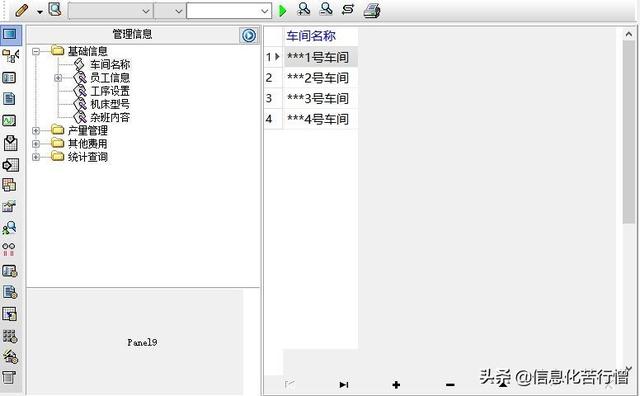Collapse the 基础信息 folder
This screenshot has height=396, width=640.
(x=36, y=51)
